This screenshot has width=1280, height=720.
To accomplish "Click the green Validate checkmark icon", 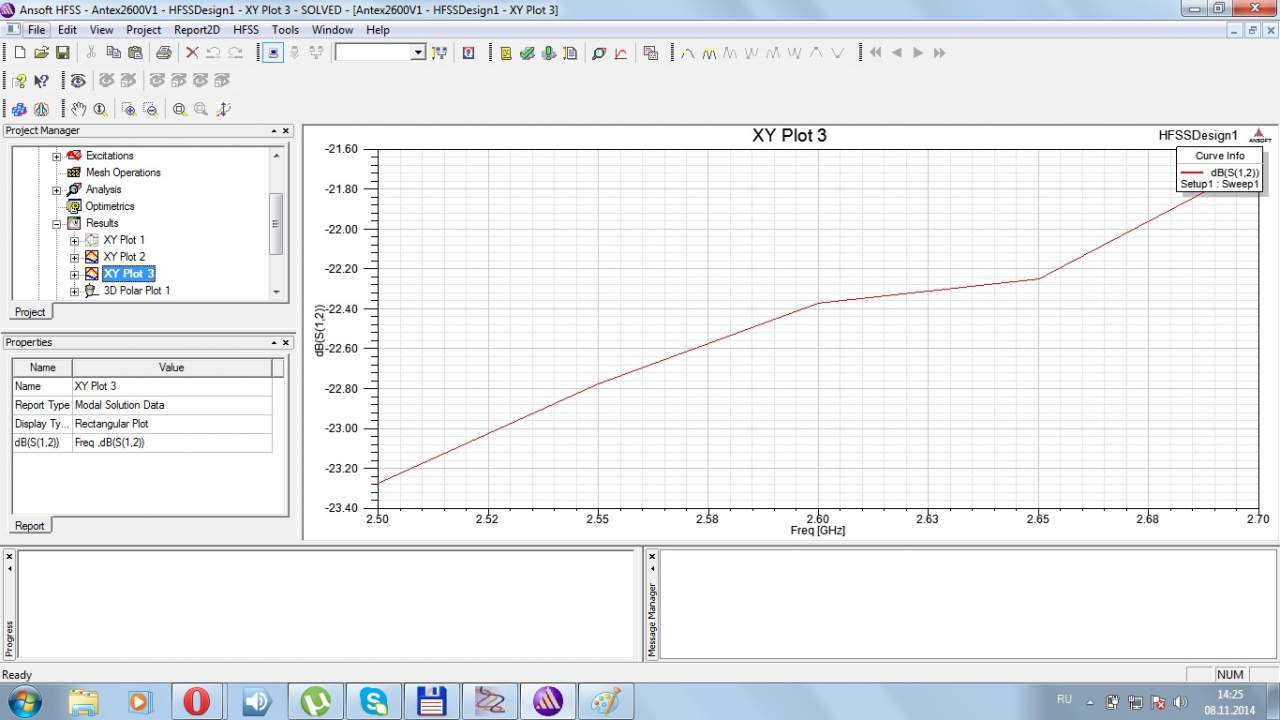I will [x=527, y=53].
